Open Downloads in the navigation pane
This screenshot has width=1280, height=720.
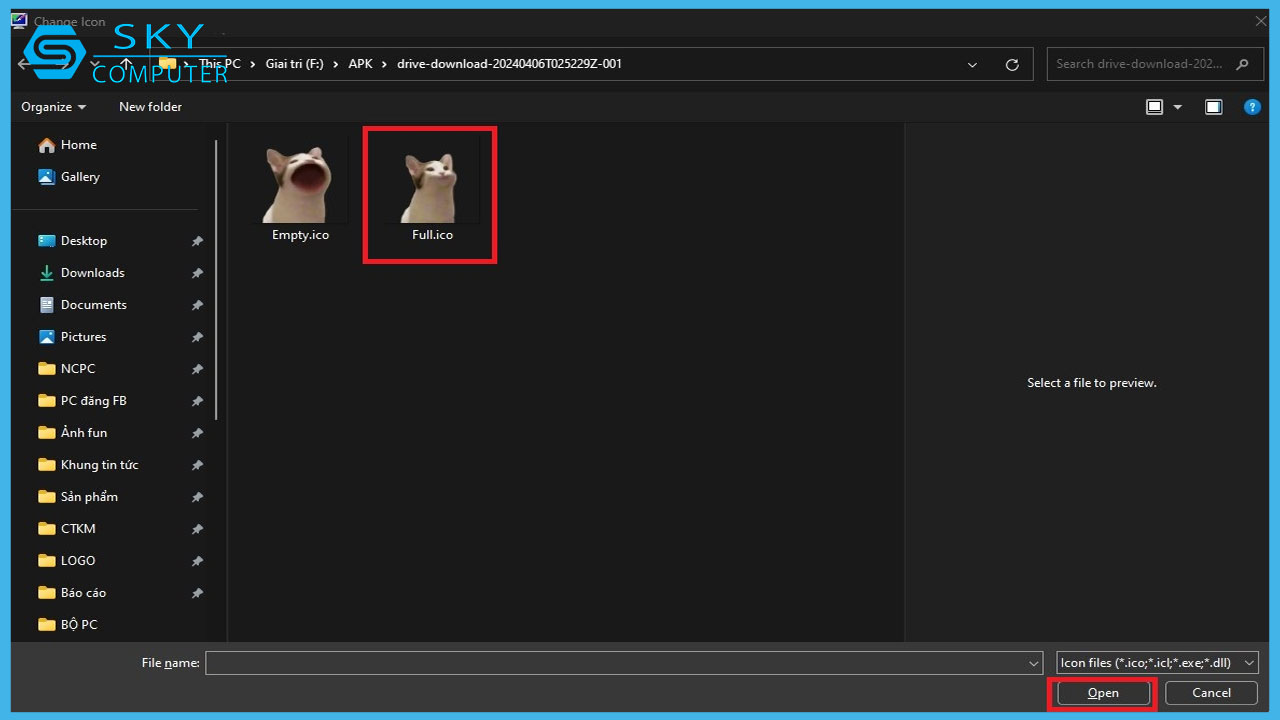(92, 273)
